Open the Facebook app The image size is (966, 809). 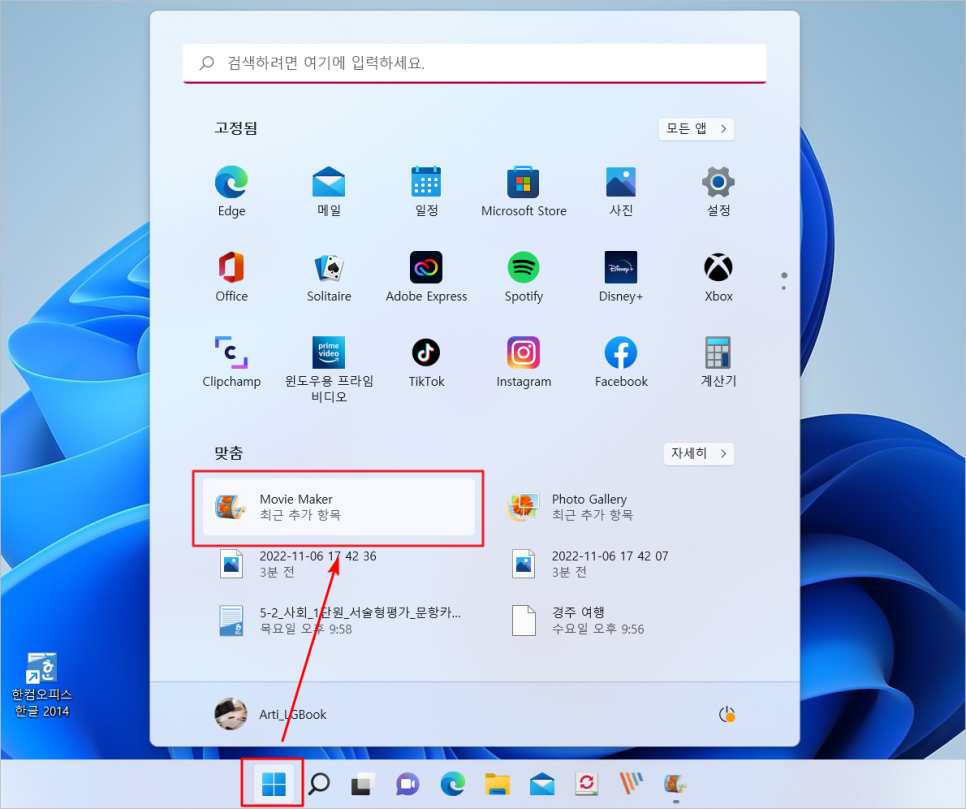click(621, 362)
